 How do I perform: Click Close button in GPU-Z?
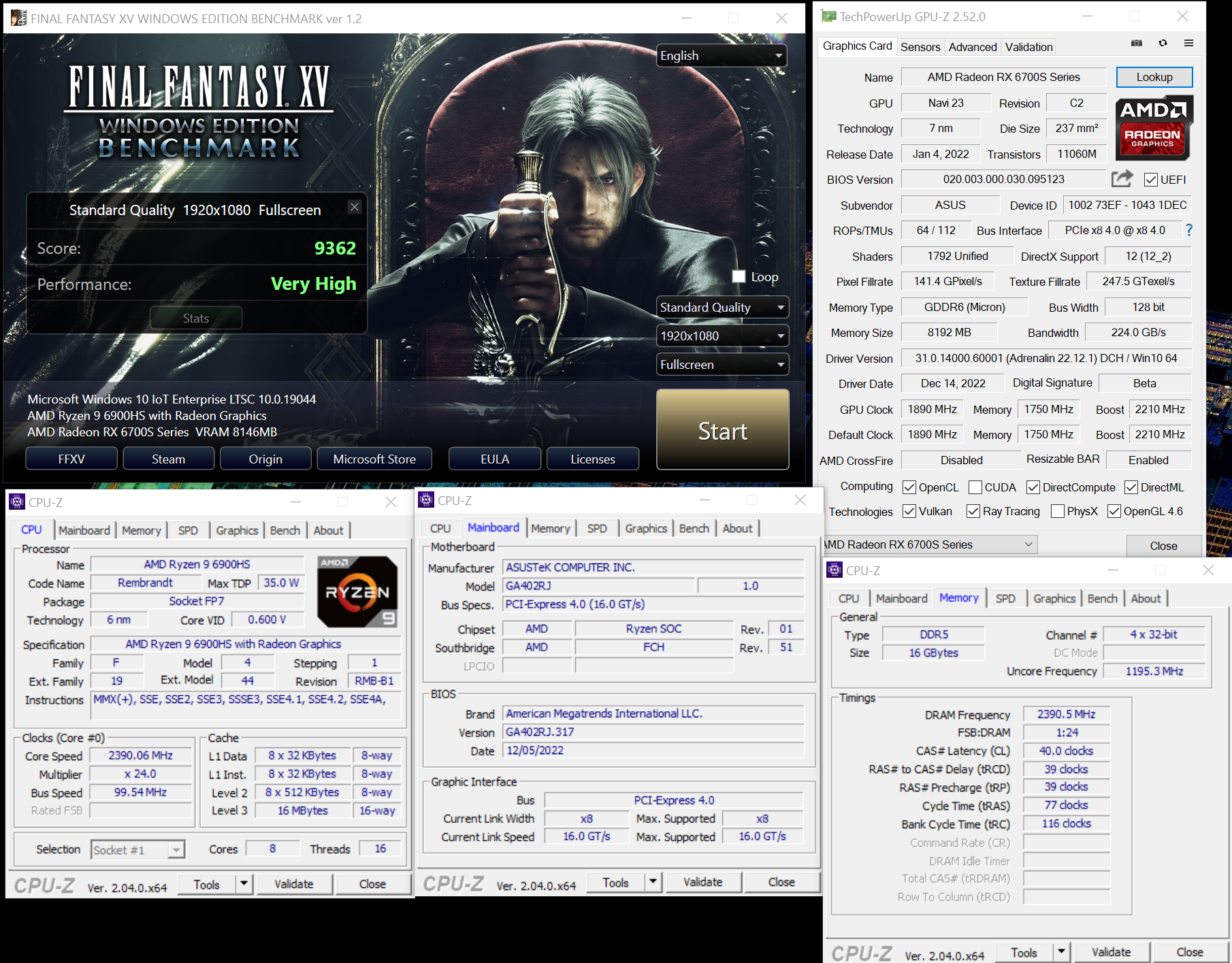[x=1164, y=546]
